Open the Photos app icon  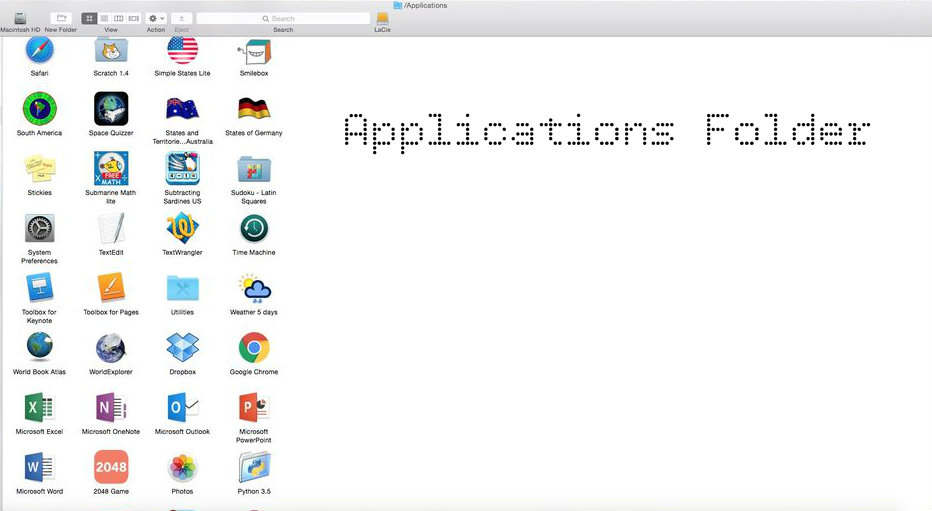[182, 468]
